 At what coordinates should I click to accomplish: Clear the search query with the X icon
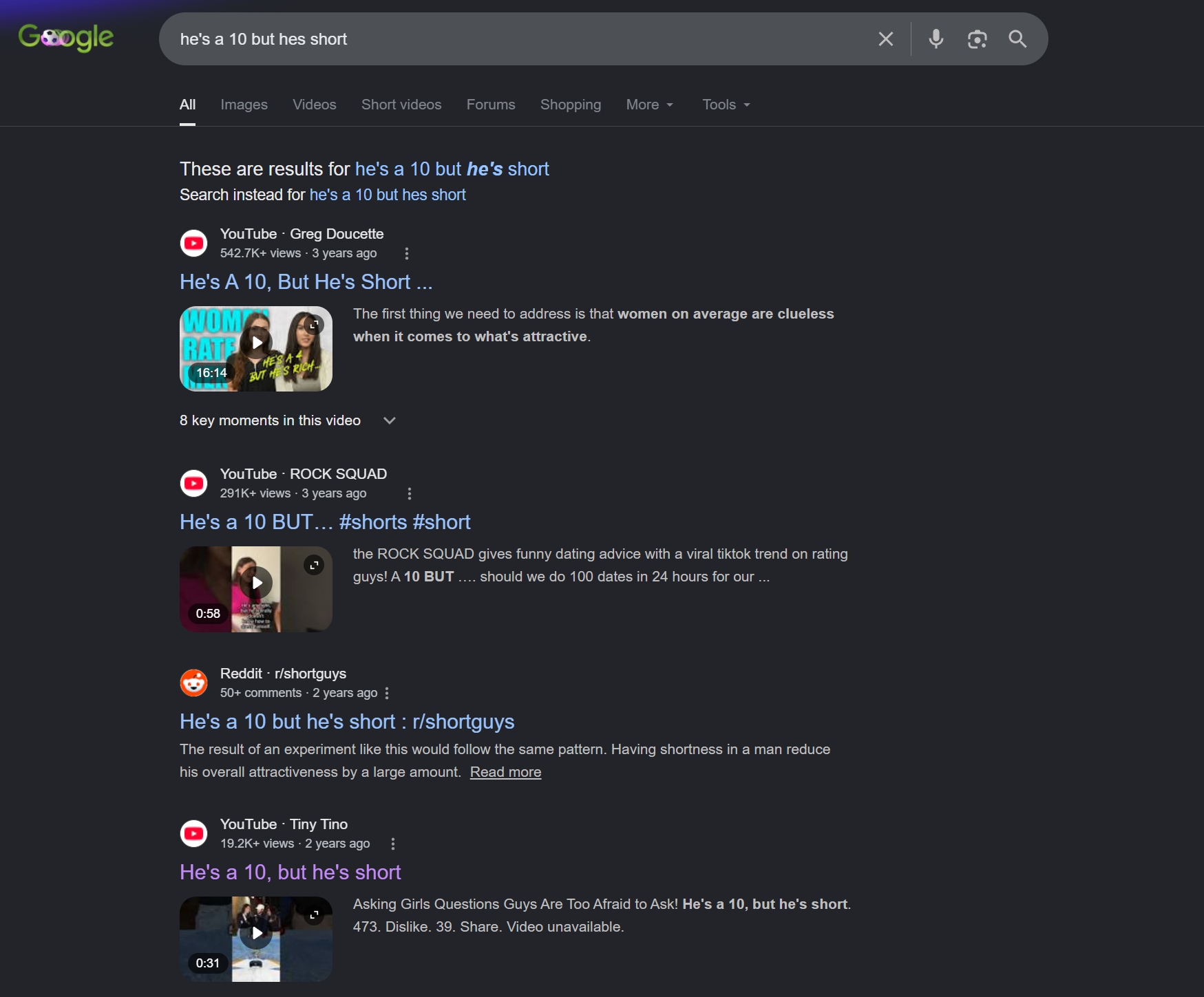[886, 39]
